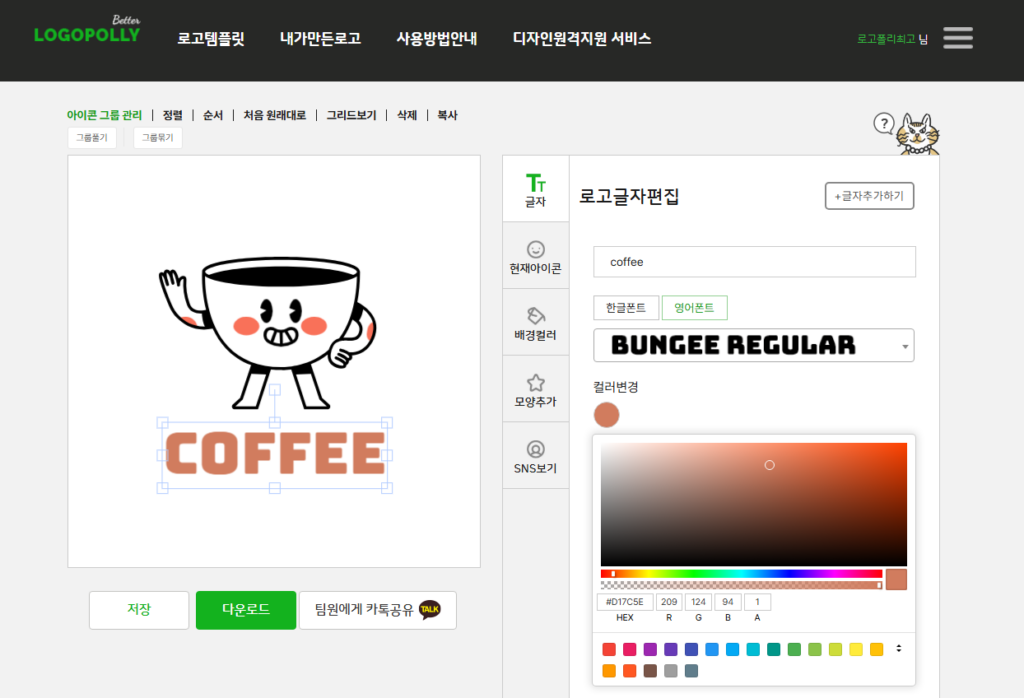The height and width of the screenshot is (698, 1024).
Task: Click 팀원에게 카톡공유 share button
Action: (x=377, y=610)
